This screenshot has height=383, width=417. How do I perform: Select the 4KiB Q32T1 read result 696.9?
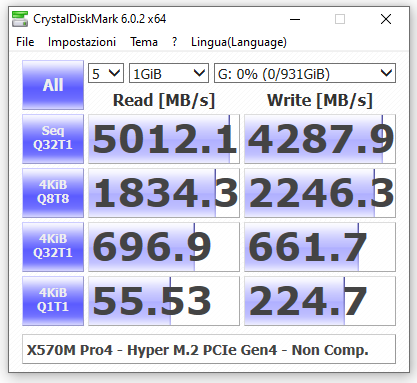(164, 247)
